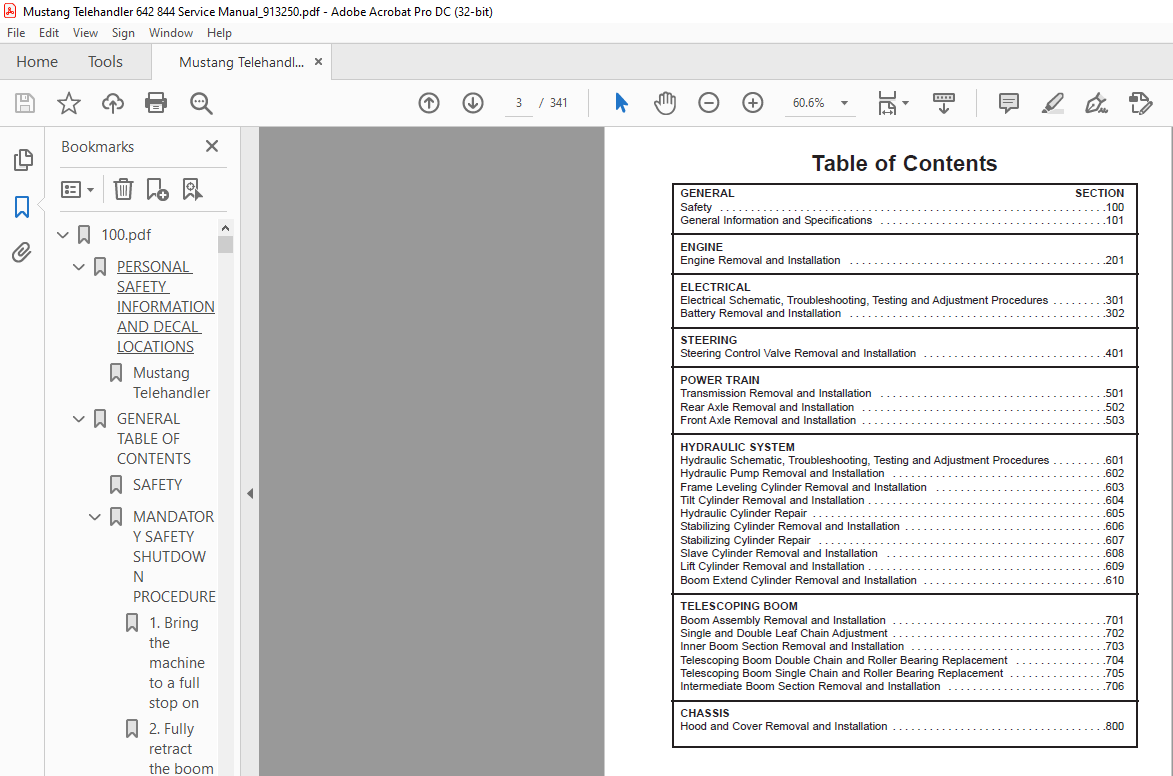Switch to the Home tab

[37, 61]
